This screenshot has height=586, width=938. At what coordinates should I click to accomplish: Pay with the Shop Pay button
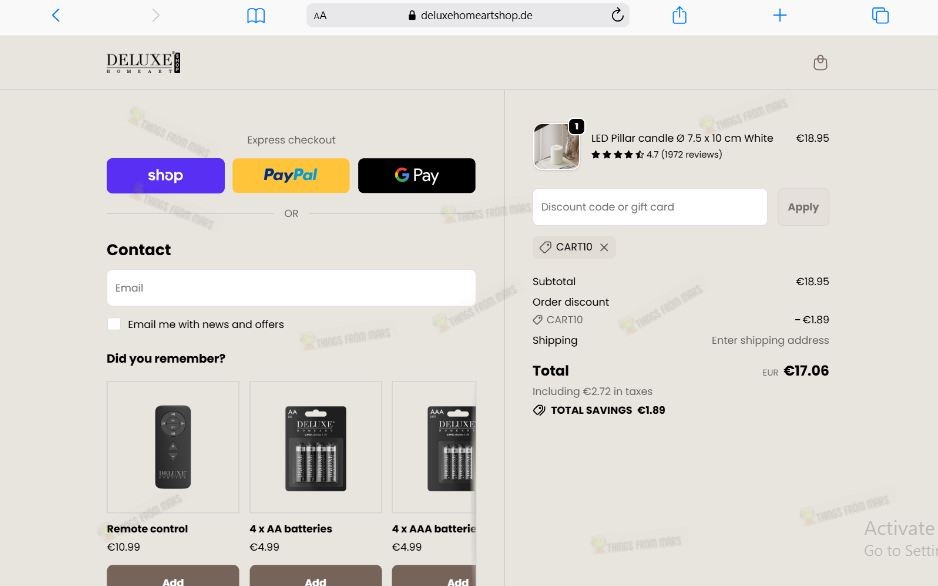(x=166, y=175)
